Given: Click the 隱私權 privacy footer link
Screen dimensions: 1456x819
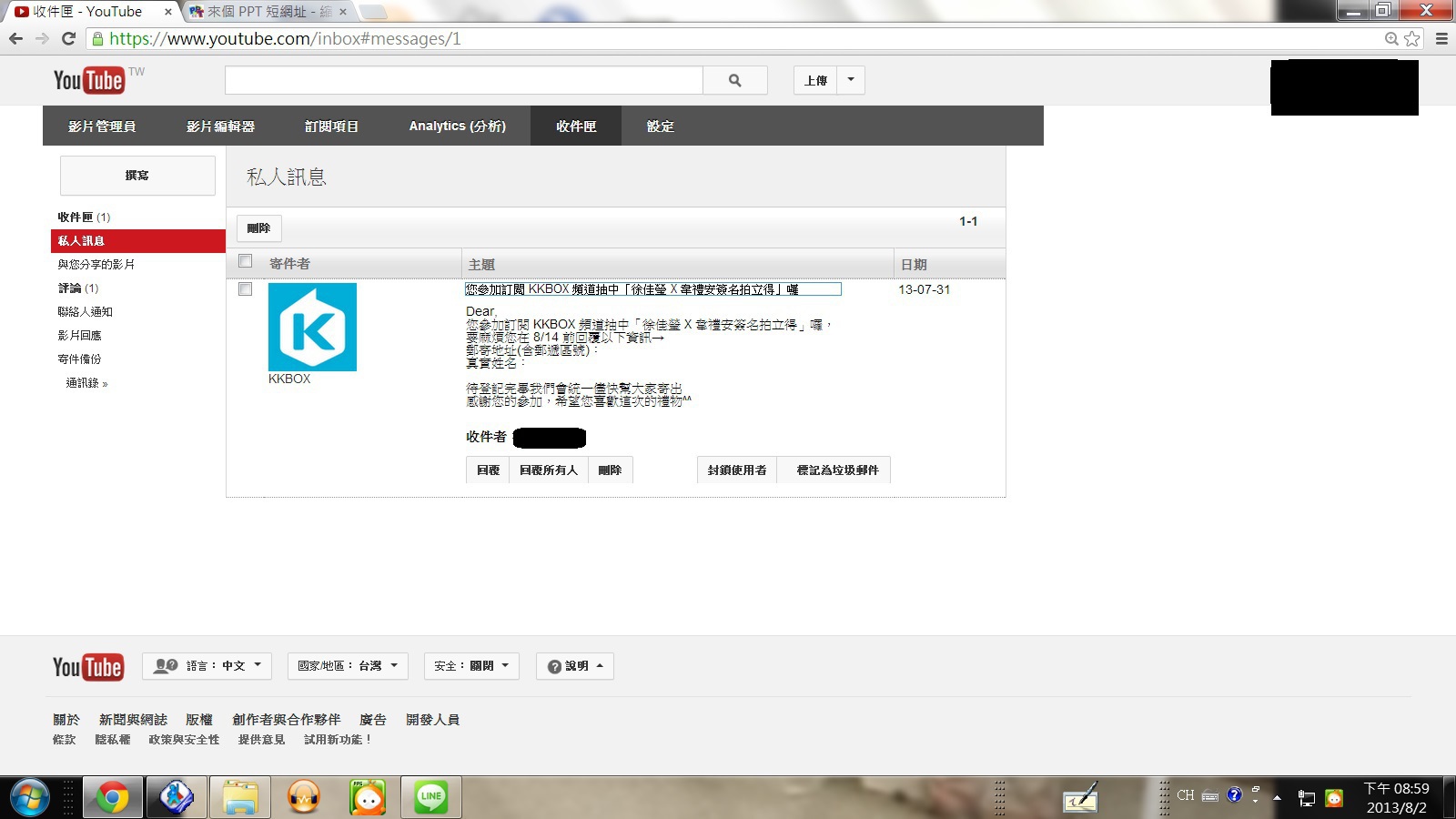Looking at the screenshot, I should (113, 740).
